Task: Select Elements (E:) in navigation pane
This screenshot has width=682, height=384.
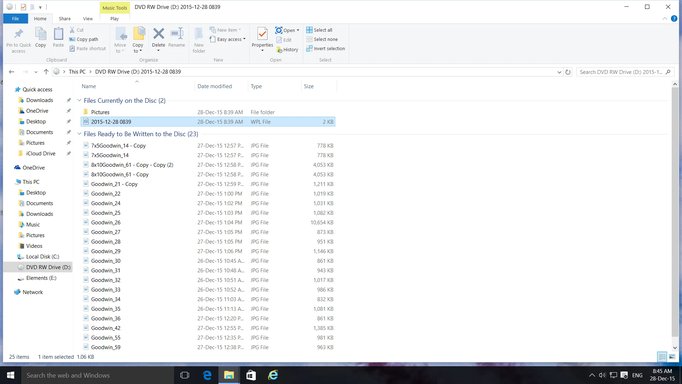Action: tap(41, 278)
